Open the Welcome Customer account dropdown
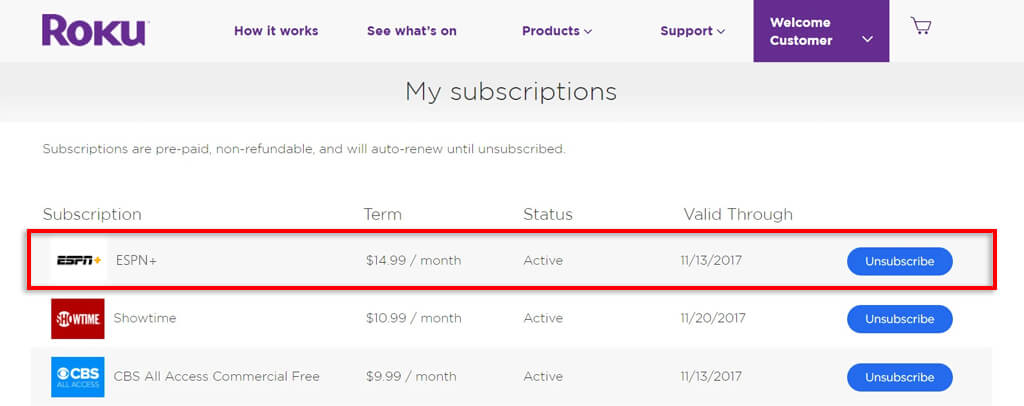Image resolution: width=1024 pixels, height=406 pixels. click(x=820, y=31)
